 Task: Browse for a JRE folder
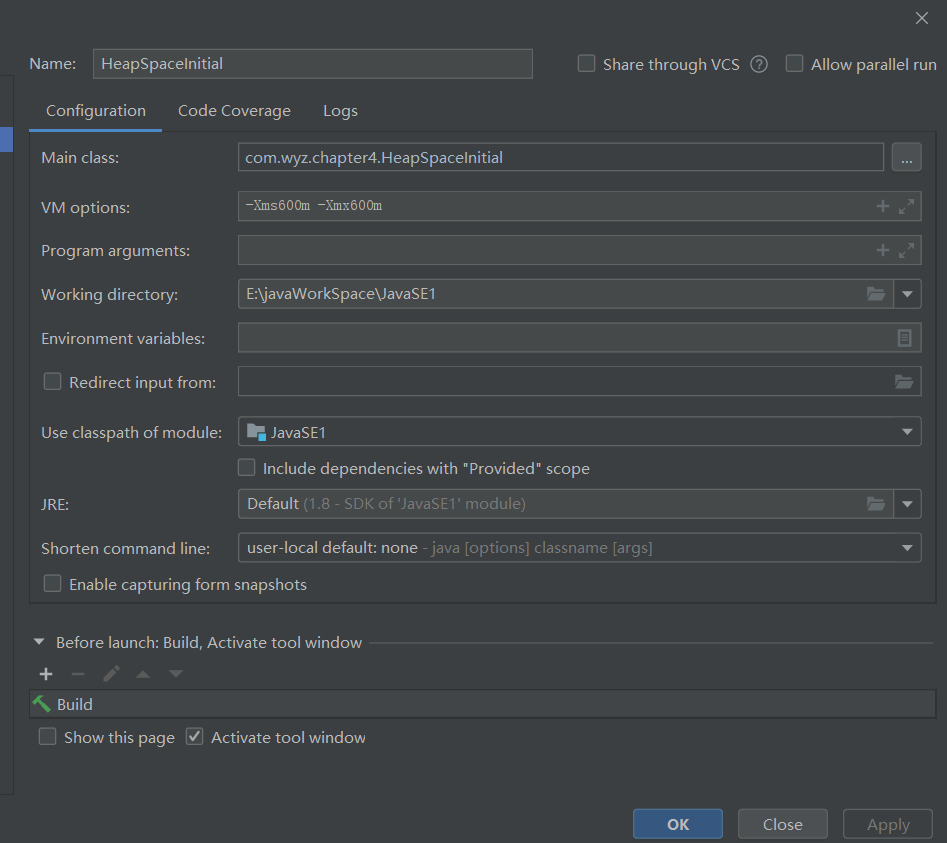click(876, 504)
